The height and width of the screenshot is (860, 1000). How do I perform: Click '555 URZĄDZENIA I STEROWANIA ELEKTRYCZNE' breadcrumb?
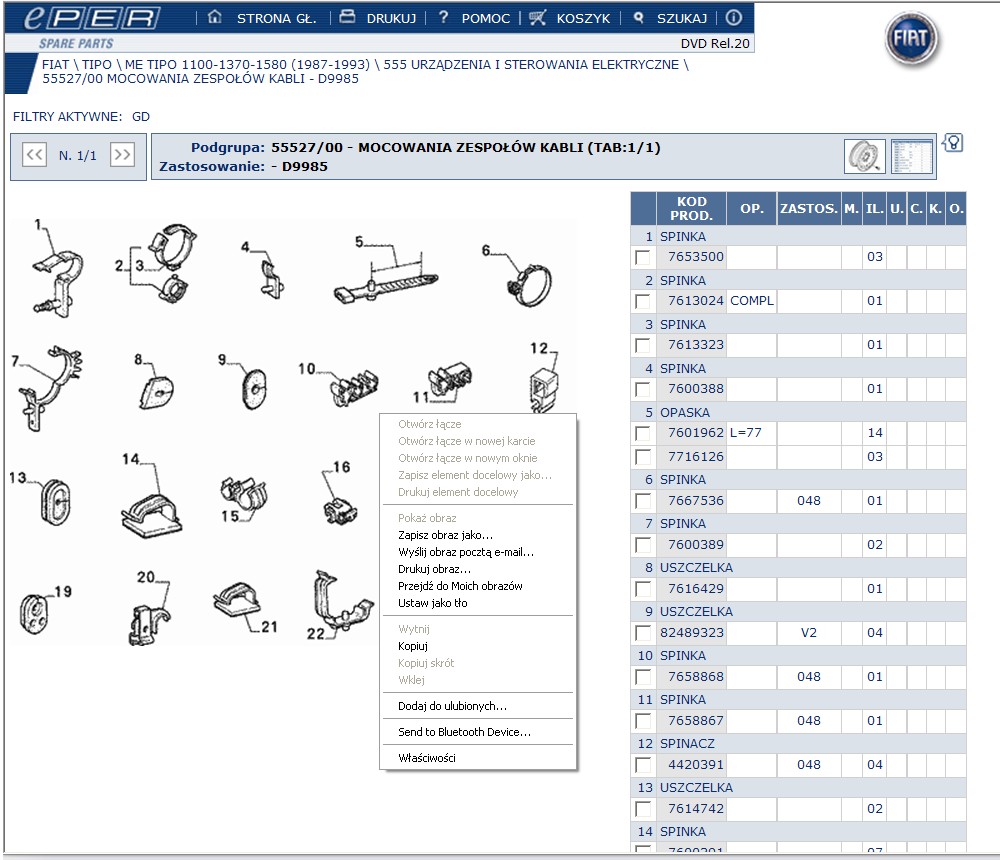(x=531, y=64)
